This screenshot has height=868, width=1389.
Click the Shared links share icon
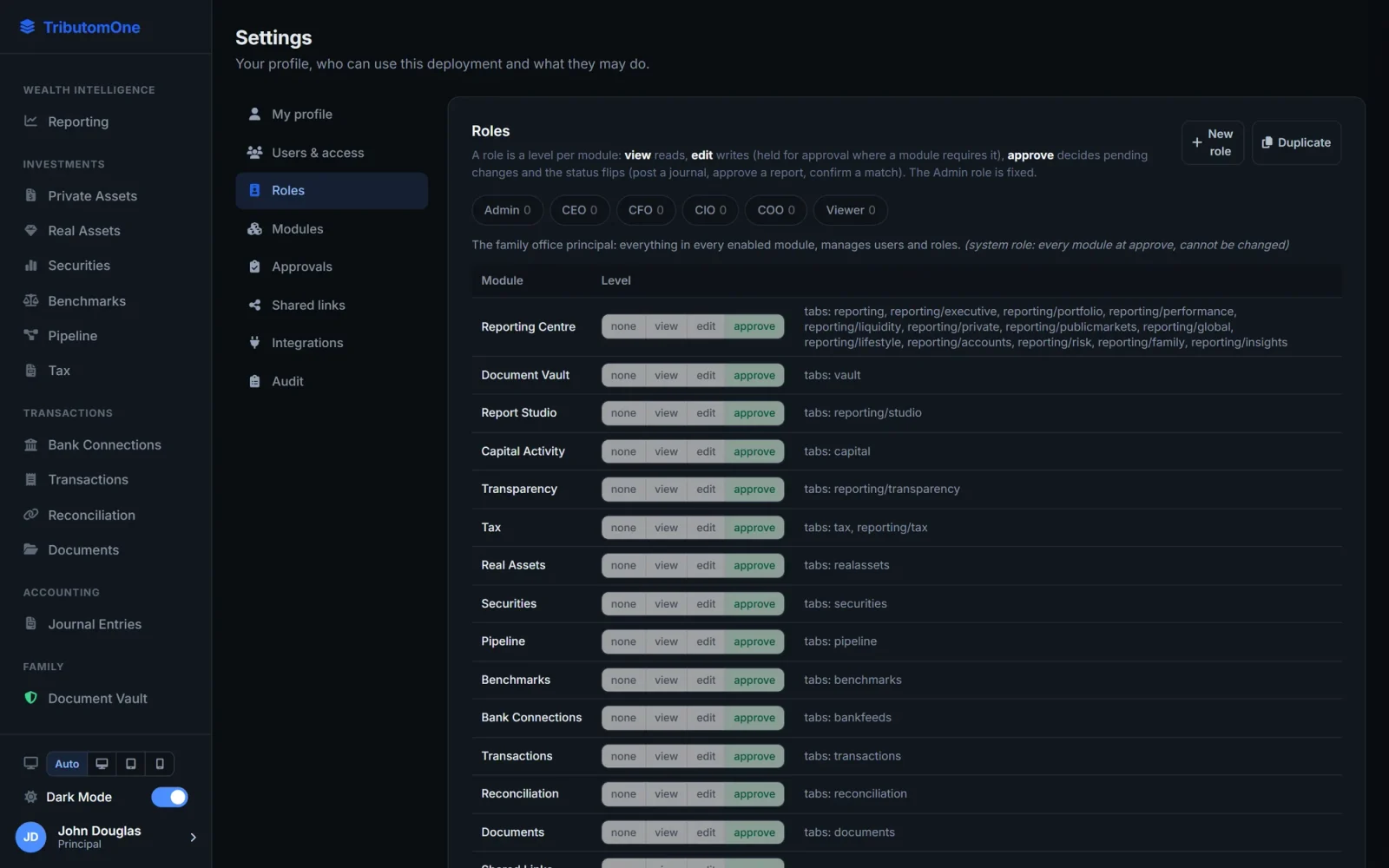(x=254, y=305)
